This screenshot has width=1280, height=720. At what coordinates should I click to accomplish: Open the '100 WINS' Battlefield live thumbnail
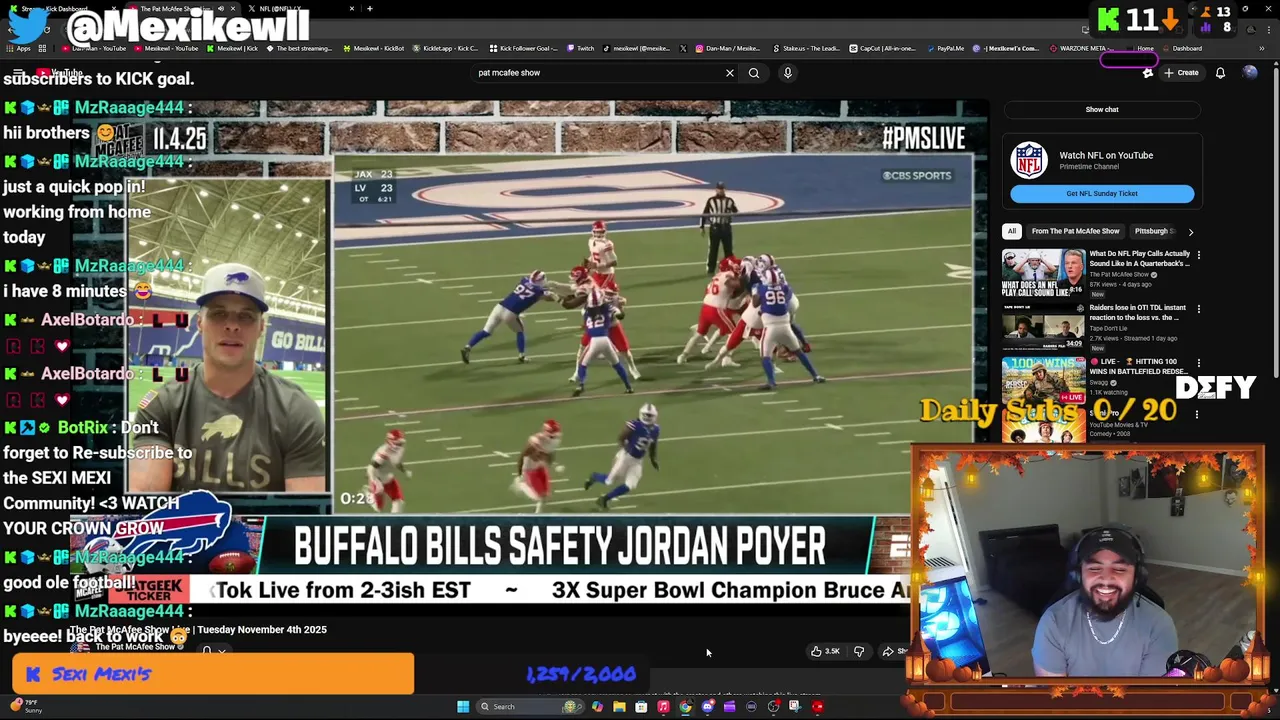pos(1043,380)
